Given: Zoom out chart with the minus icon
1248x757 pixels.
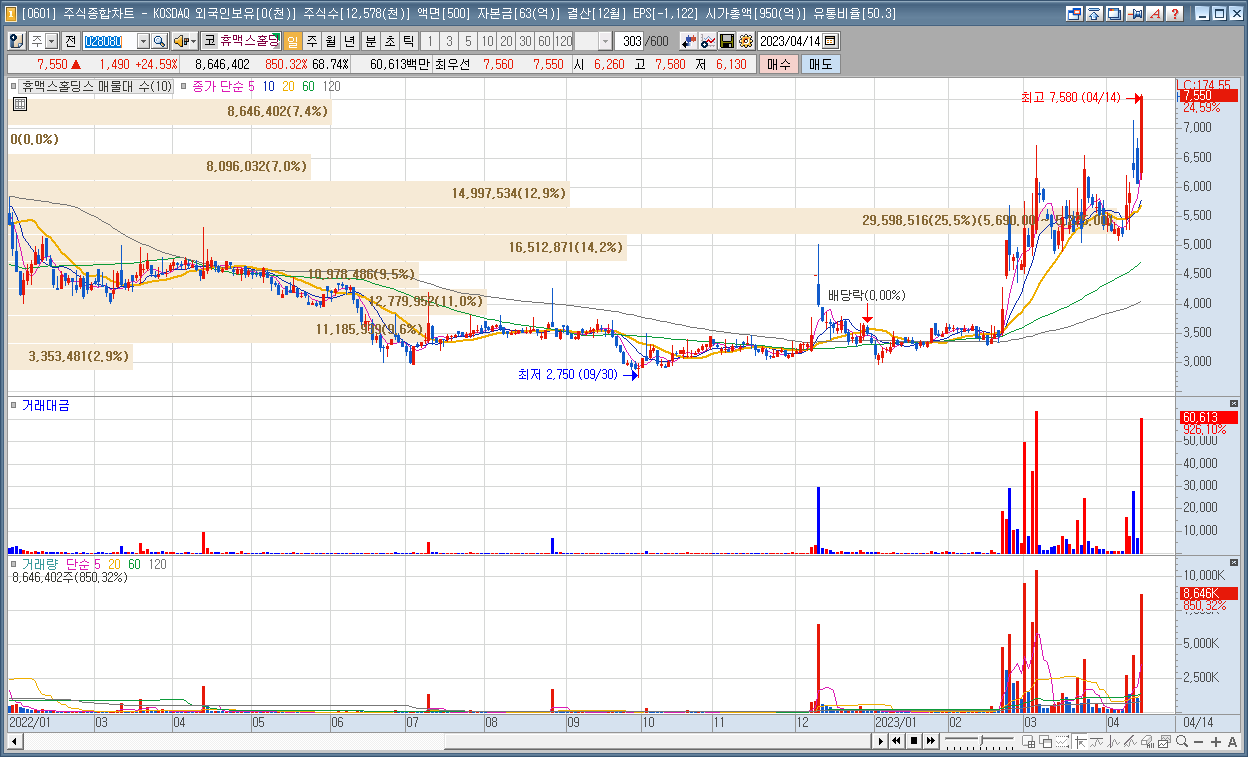Looking at the screenshot, I should (1198, 741).
